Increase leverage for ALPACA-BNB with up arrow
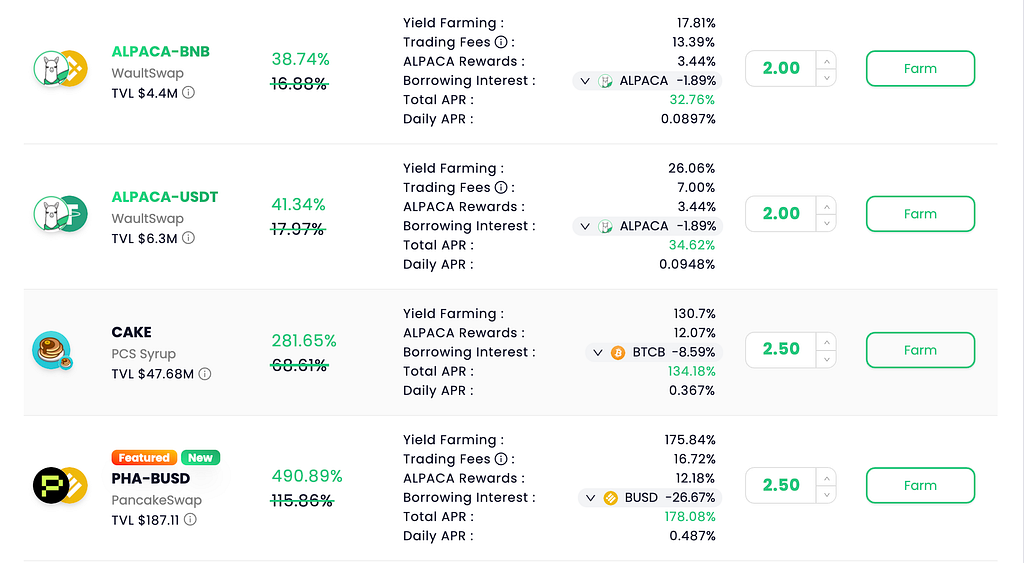Screen dimensions: 1024x563 click(826, 61)
